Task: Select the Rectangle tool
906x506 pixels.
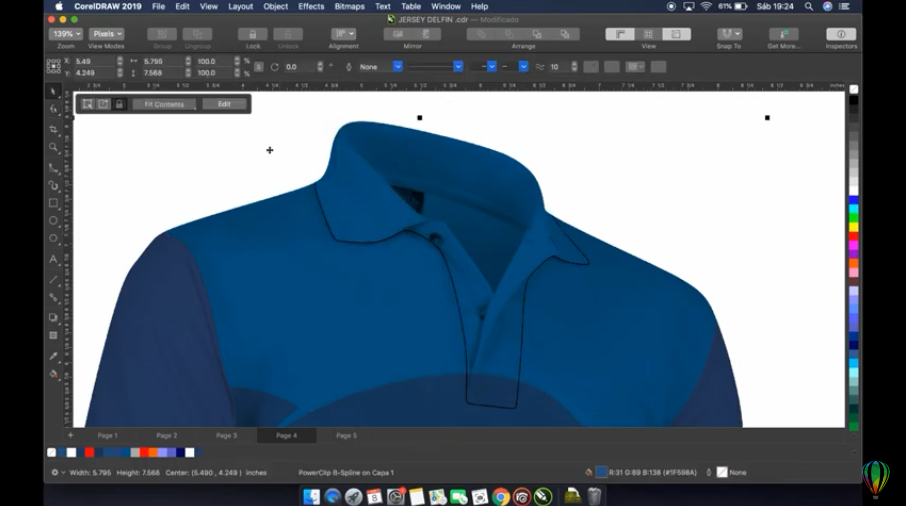Action: click(54, 203)
